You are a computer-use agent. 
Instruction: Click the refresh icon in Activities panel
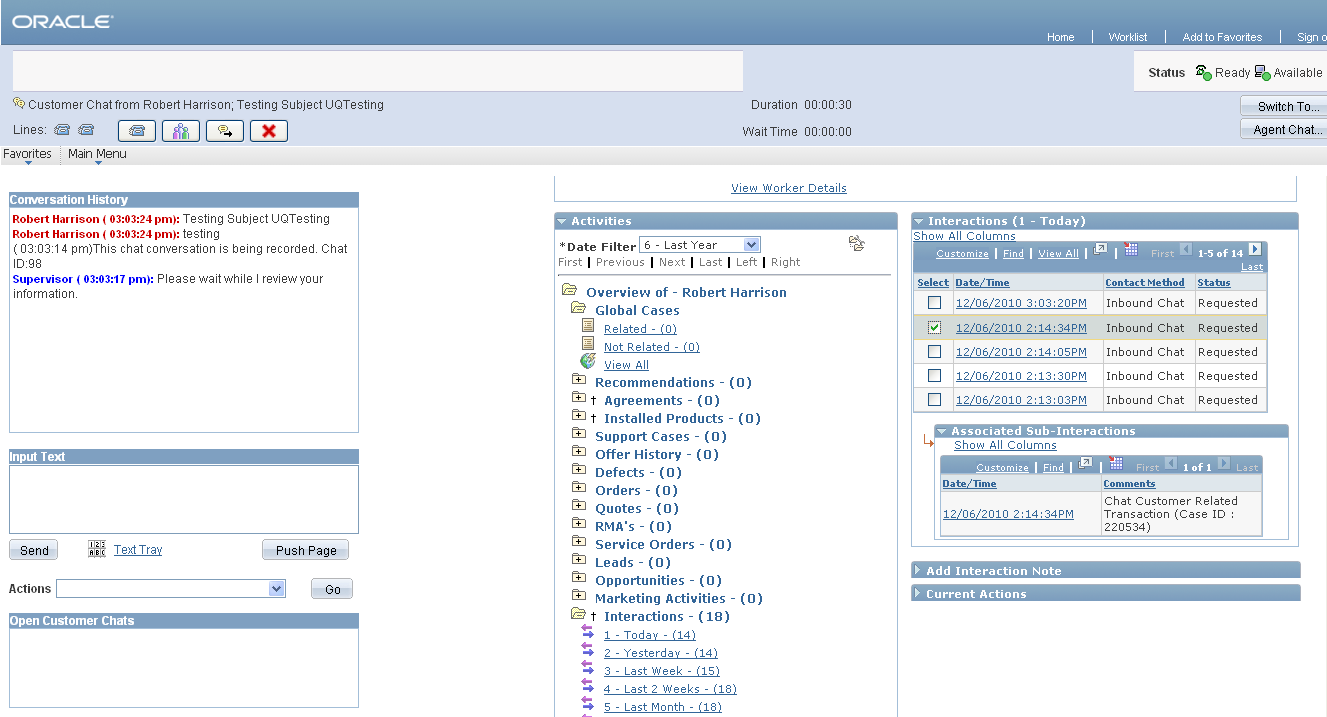[856, 243]
